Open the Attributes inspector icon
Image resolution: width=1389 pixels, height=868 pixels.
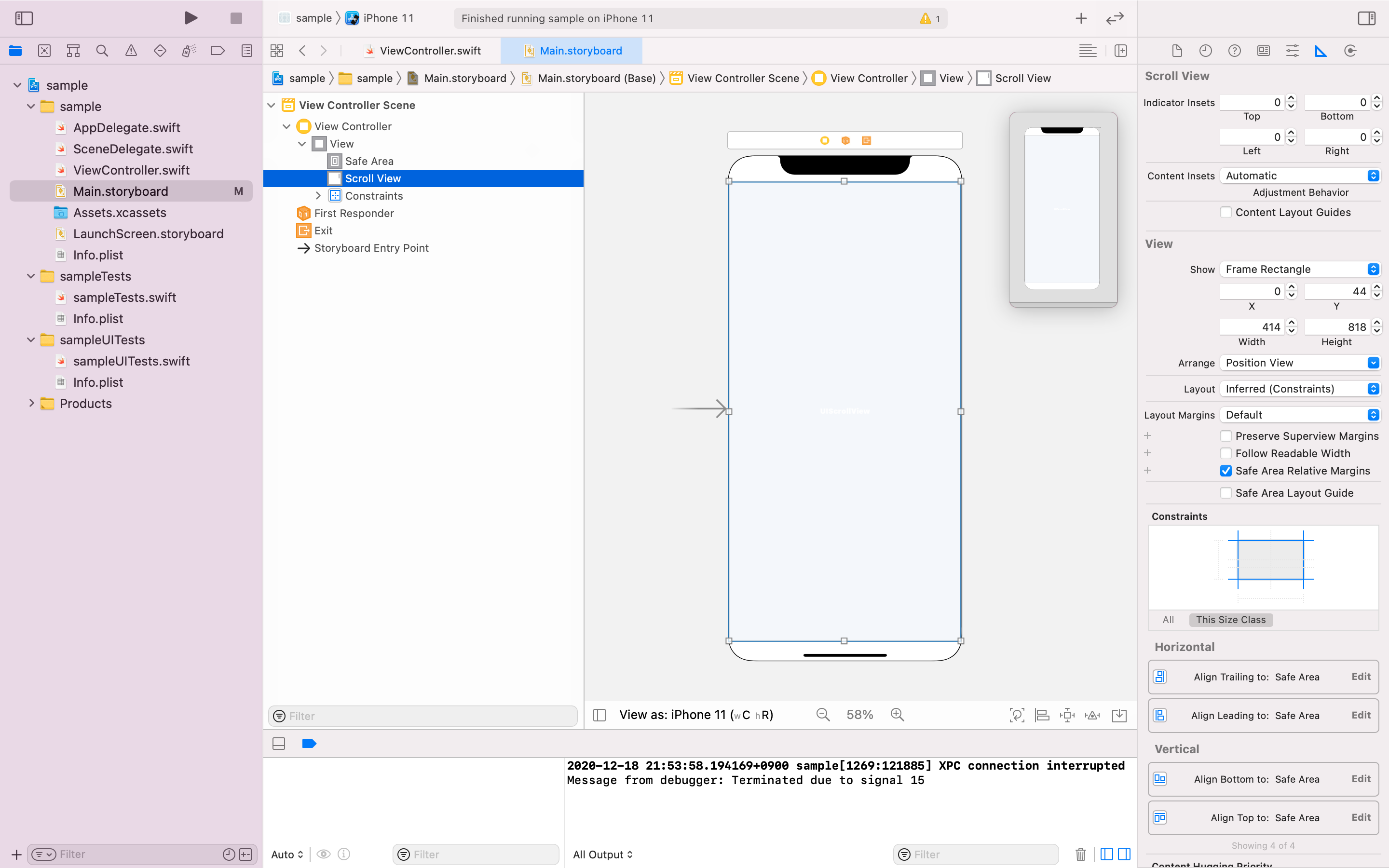1292,51
